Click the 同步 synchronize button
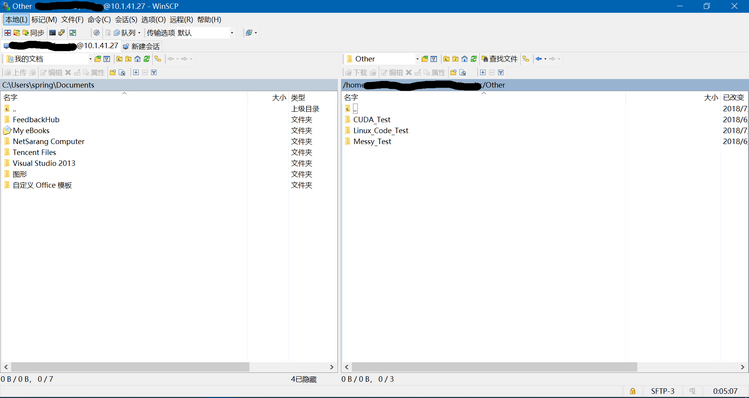Image resolution: width=749 pixels, height=398 pixels. coord(33,33)
